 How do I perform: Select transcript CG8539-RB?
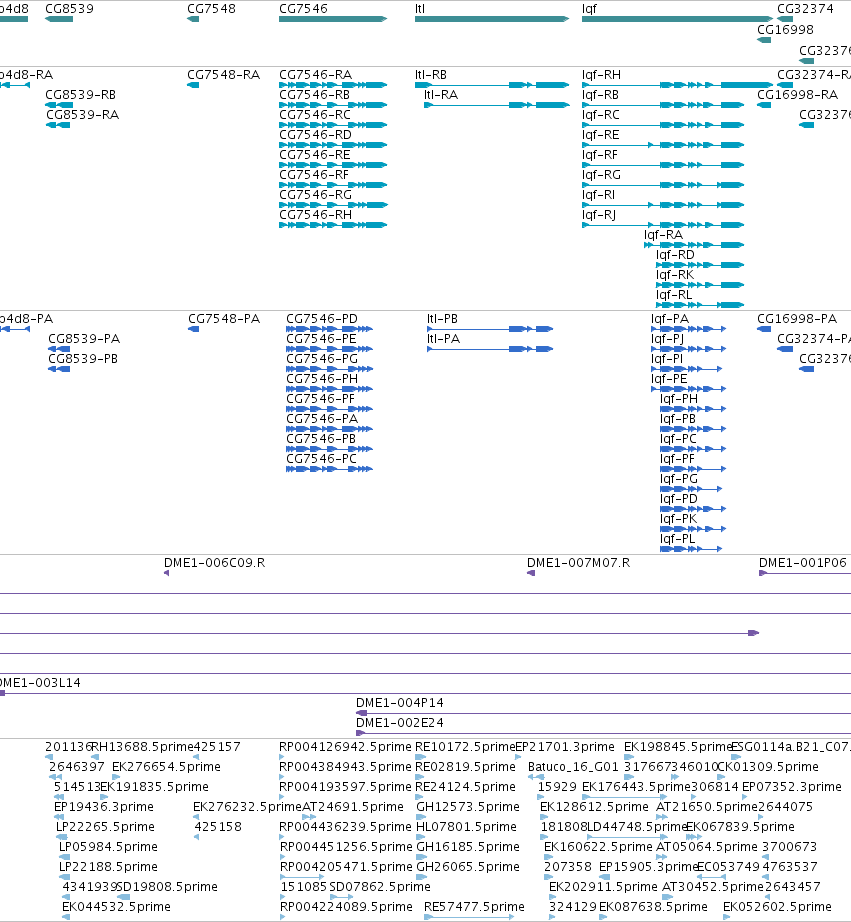(x=59, y=105)
